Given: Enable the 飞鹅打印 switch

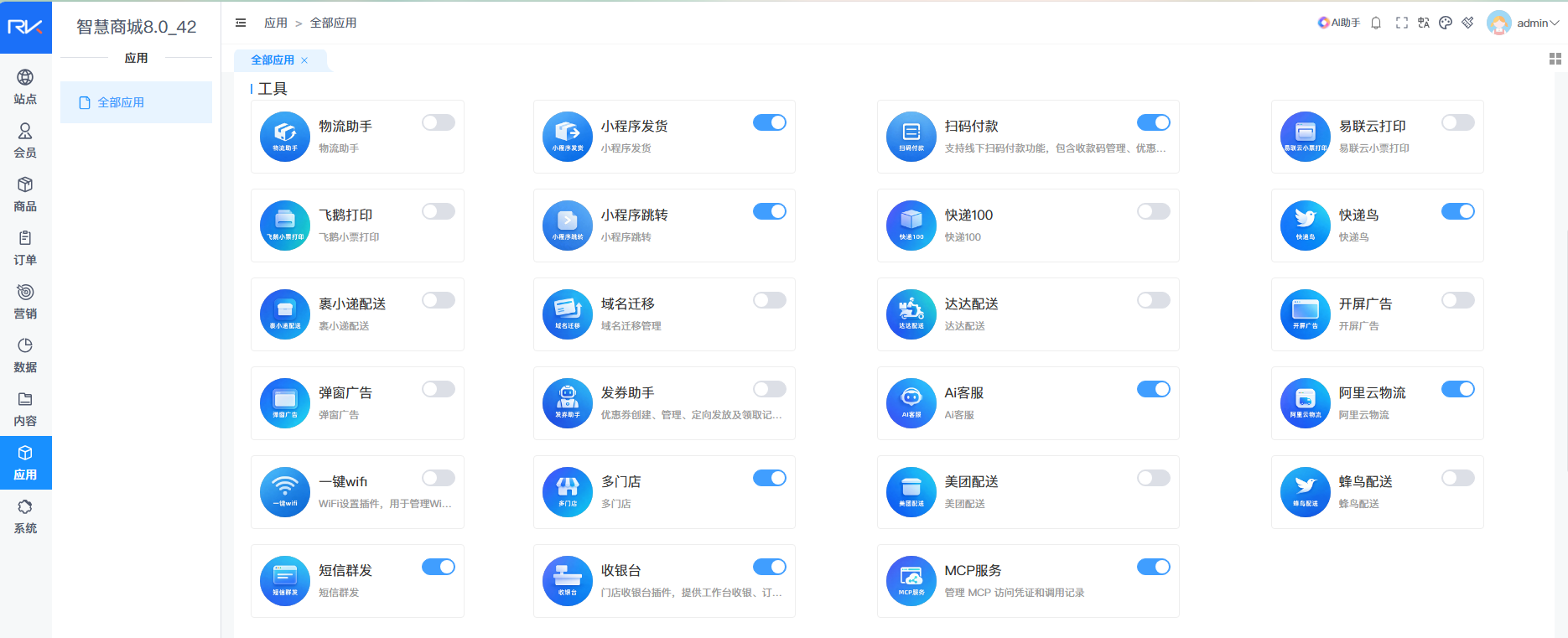Looking at the screenshot, I should [x=439, y=211].
